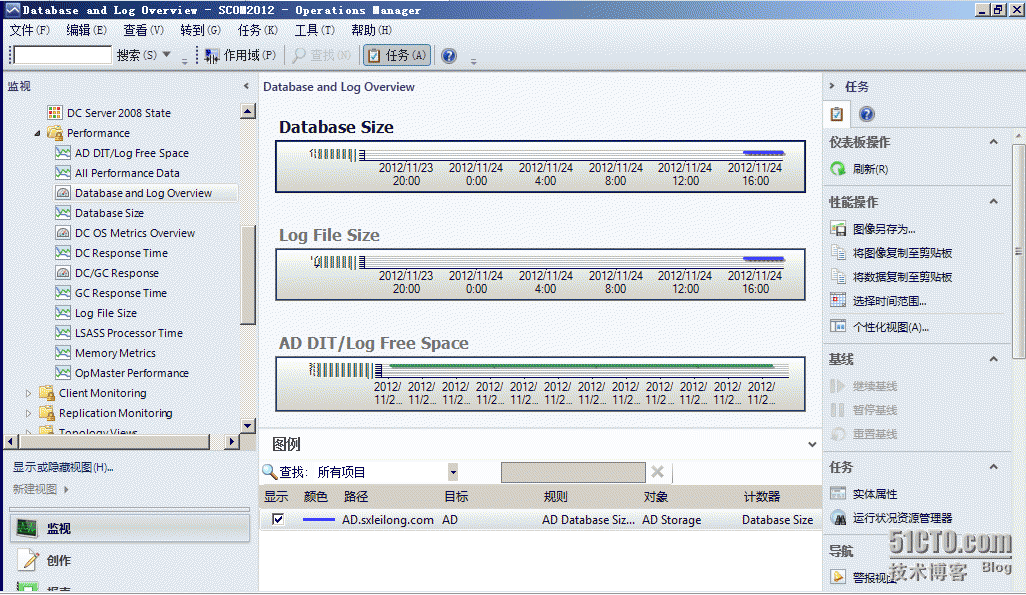Toggle the 任务(A) toolbar button
The width and height of the screenshot is (1026, 595).
(397, 56)
